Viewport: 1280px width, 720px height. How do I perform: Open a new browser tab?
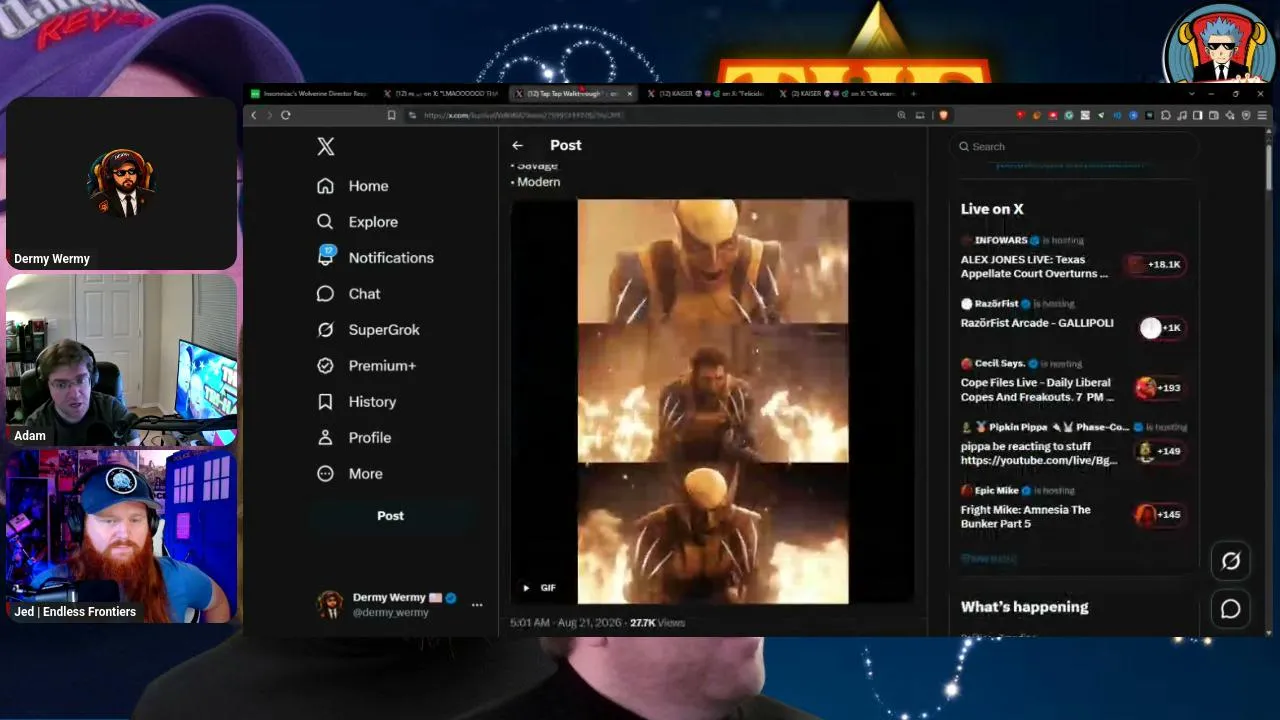coord(913,94)
